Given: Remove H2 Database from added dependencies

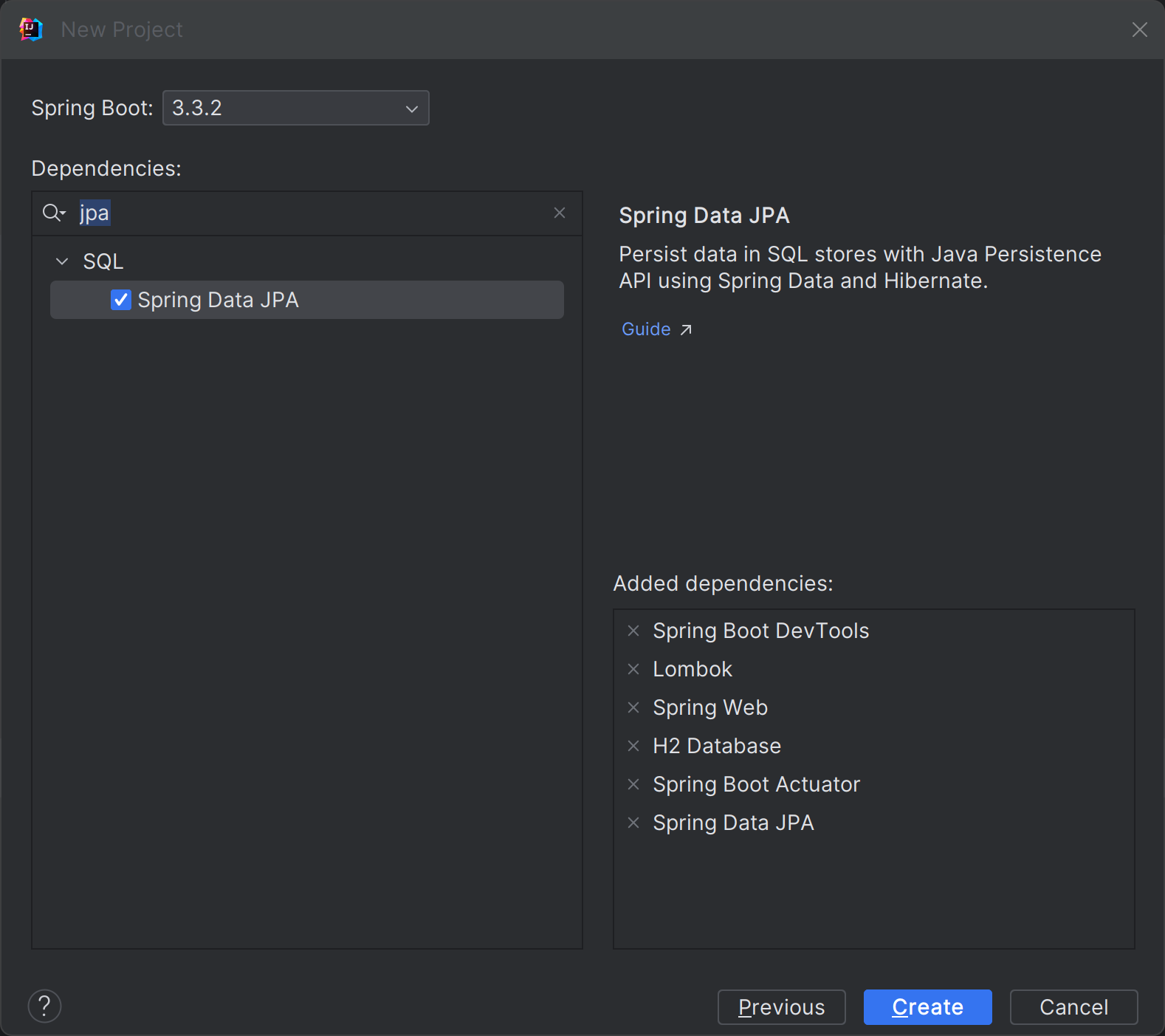Looking at the screenshot, I should [x=633, y=746].
